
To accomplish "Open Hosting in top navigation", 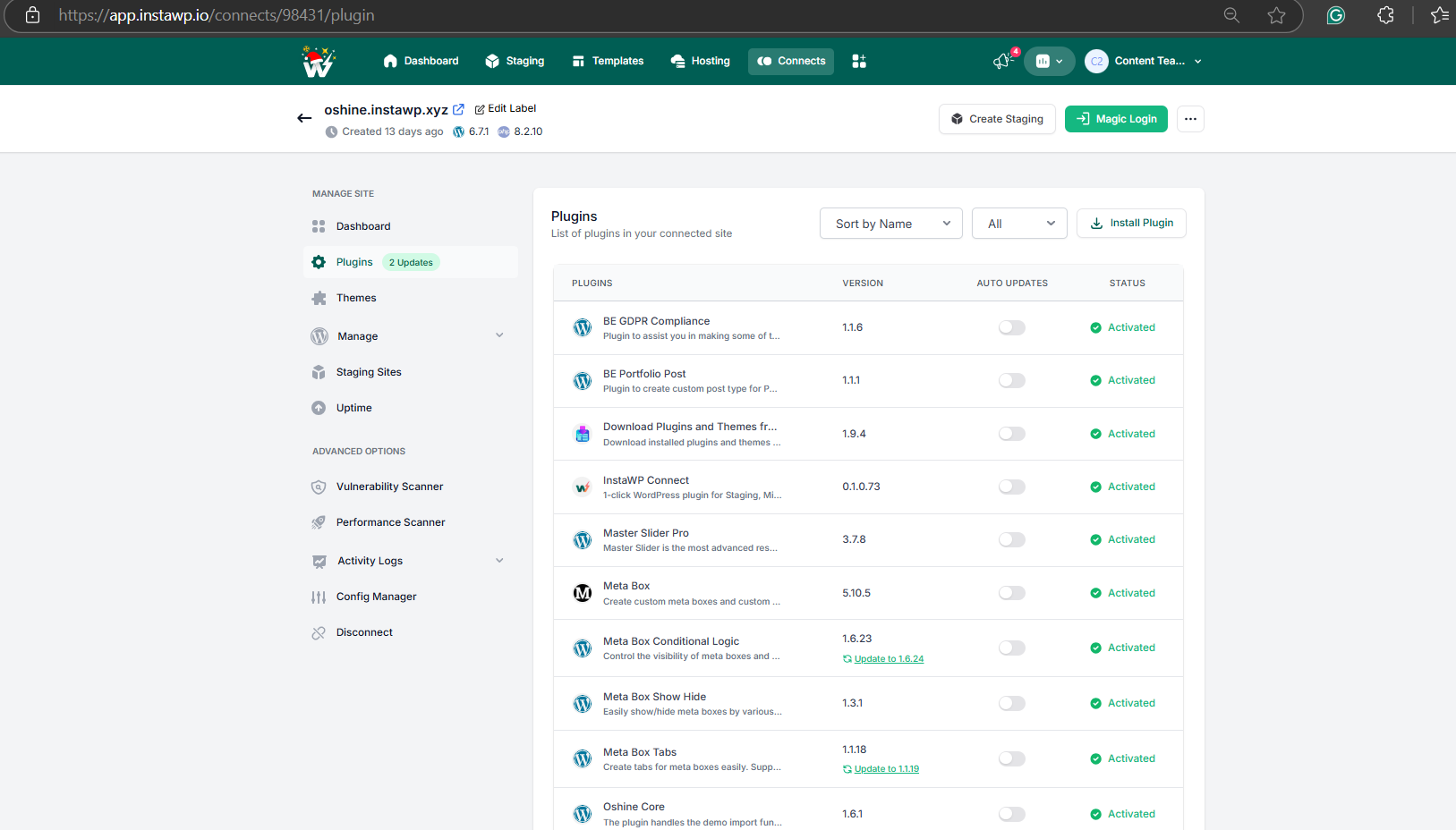I will tap(700, 61).
